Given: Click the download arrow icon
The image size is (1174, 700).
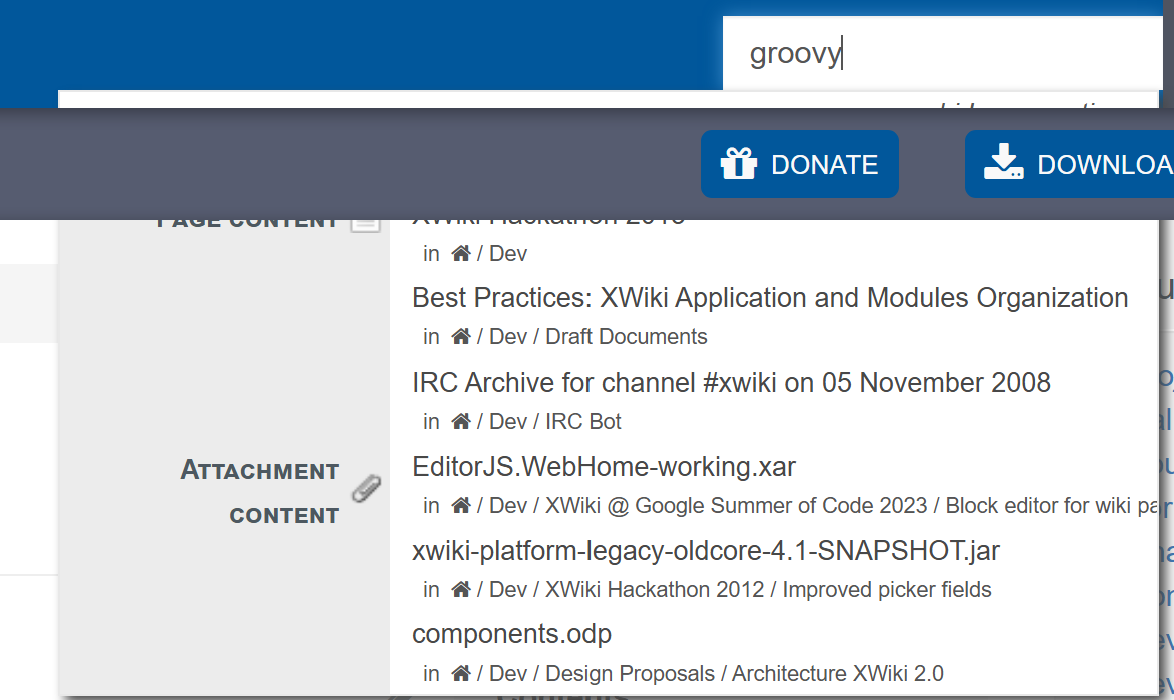Looking at the screenshot, I should click(x=1003, y=162).
